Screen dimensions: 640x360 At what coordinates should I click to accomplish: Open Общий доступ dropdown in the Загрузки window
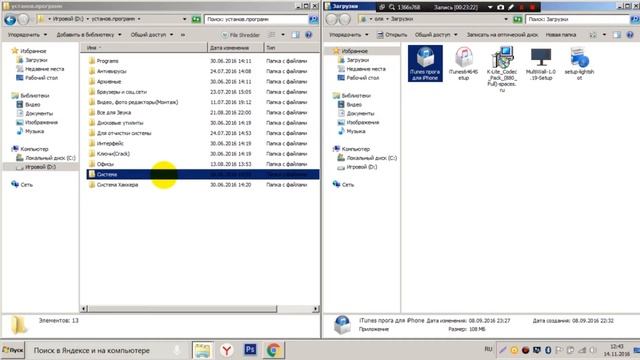(436, 35)
